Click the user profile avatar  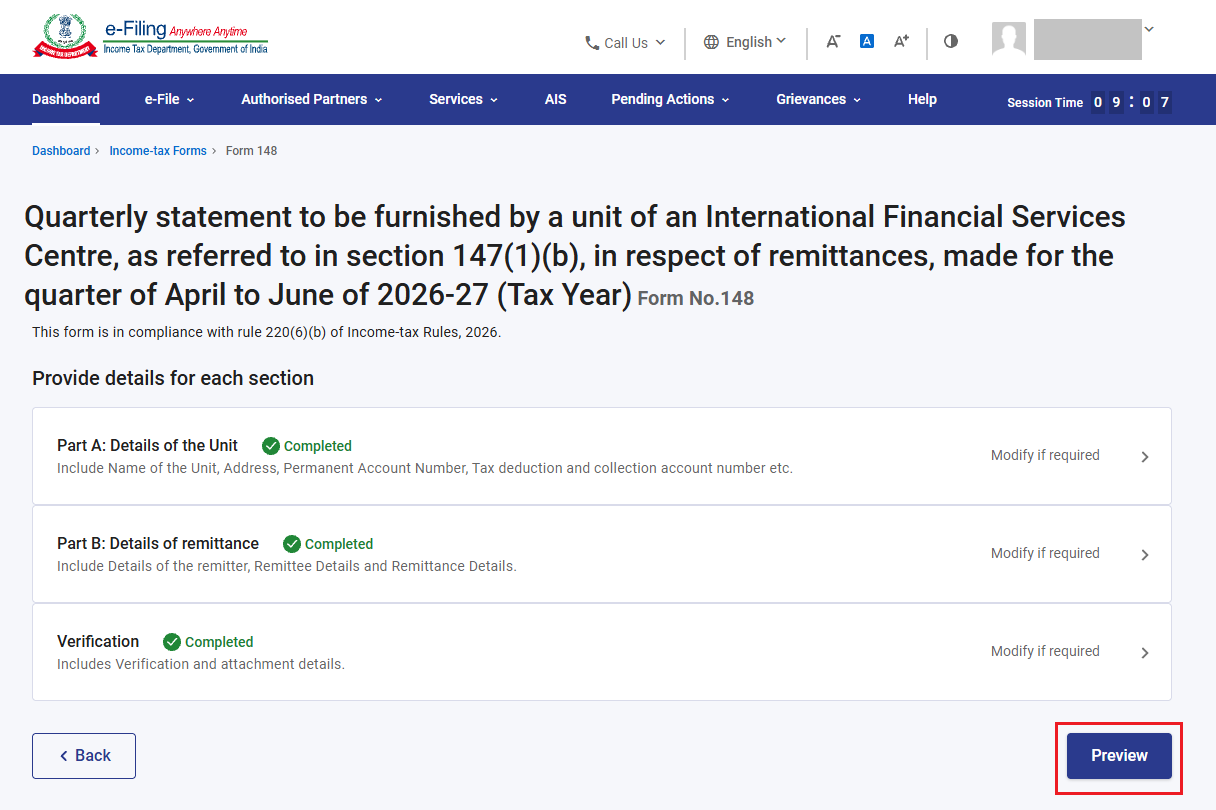pos(1009,39)
